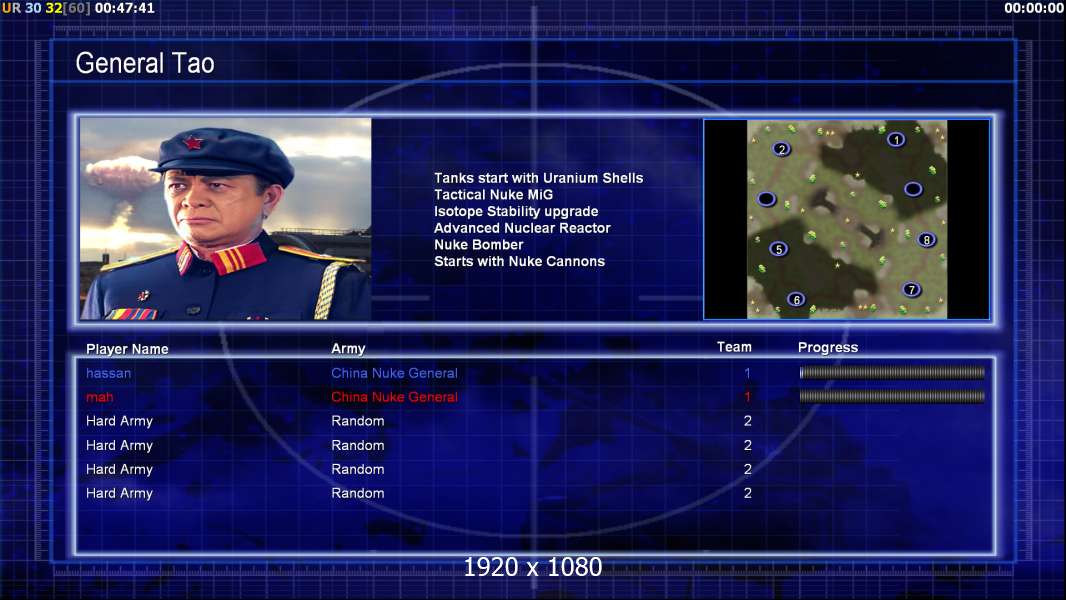Click the 'Team' column header
Screen dimensions: 1066x600
click(734, 347)
